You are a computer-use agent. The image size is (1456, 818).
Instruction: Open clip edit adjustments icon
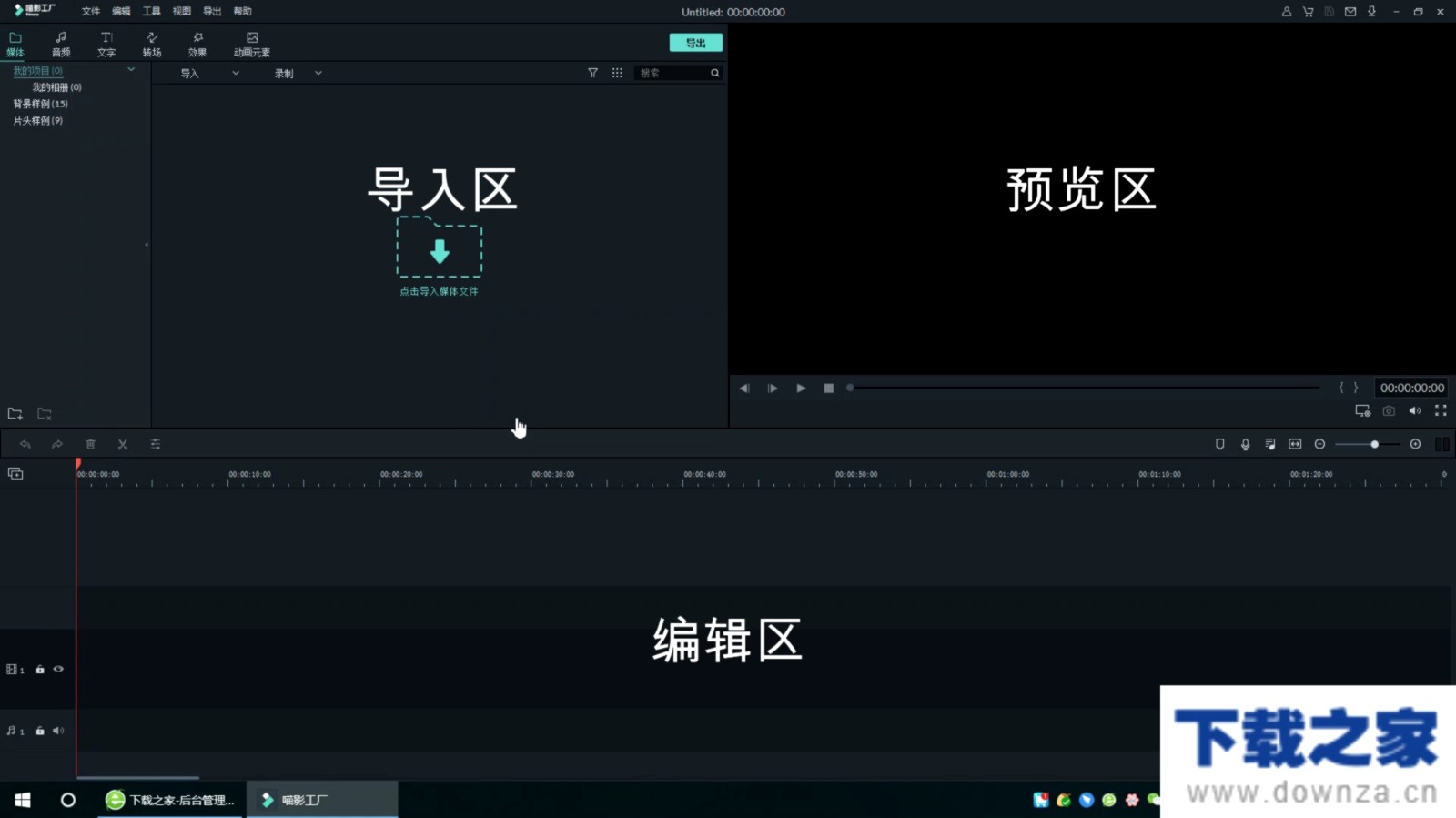click(156, 445)
